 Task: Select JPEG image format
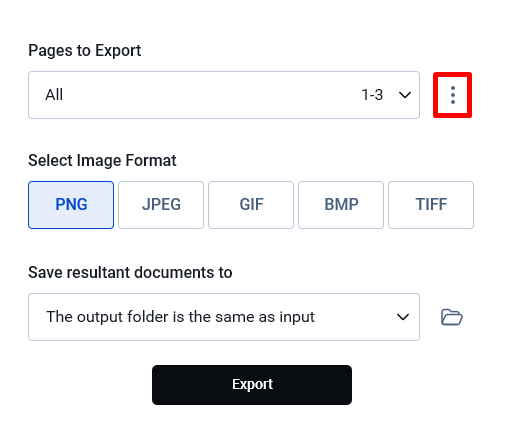161,205
